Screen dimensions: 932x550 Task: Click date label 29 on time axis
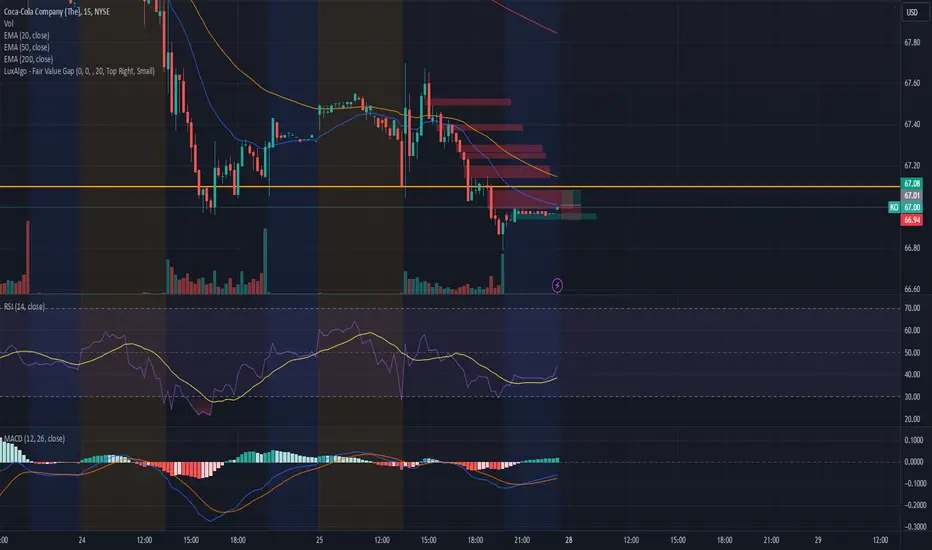[818, 540]
